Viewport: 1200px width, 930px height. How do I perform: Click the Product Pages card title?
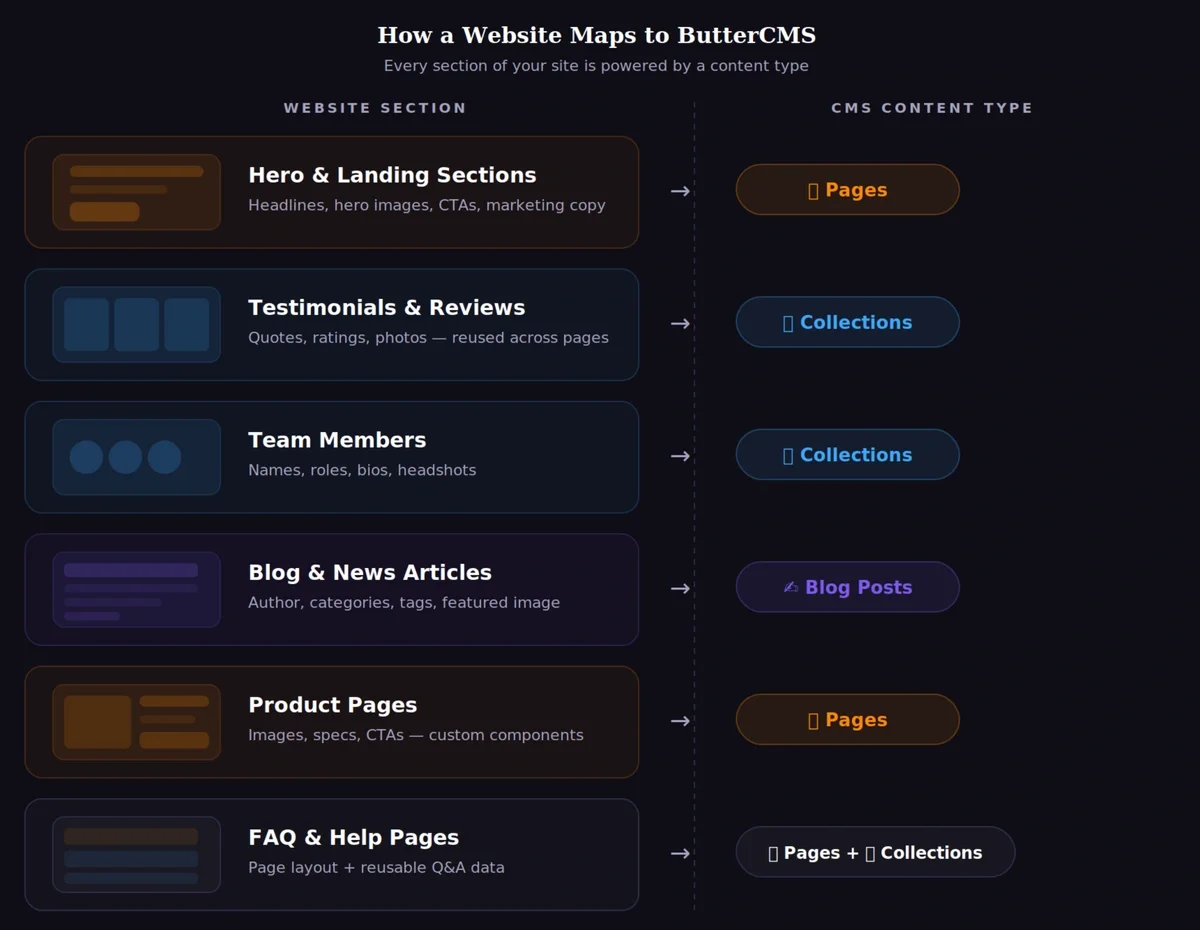332,705
